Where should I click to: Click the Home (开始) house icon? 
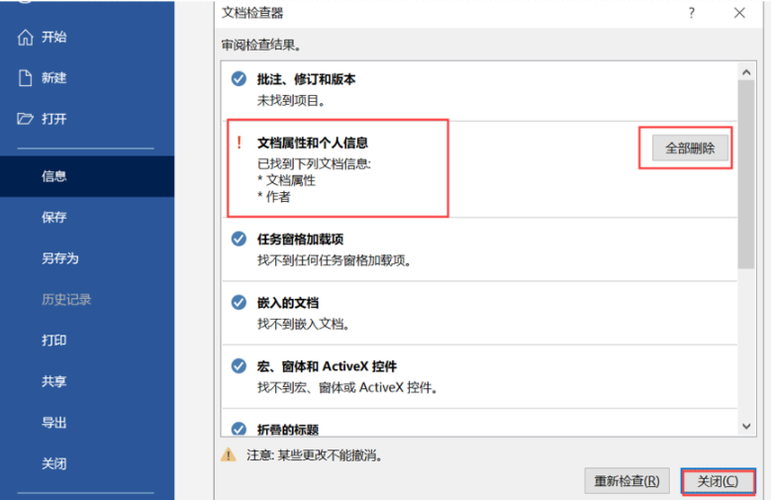click(25, 37)
